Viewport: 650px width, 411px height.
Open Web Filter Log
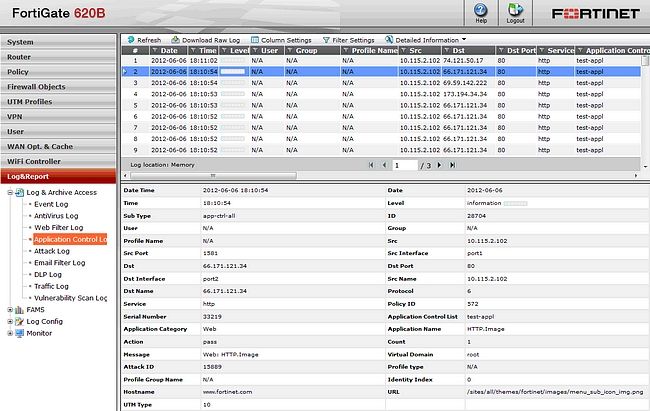(58, 227)
